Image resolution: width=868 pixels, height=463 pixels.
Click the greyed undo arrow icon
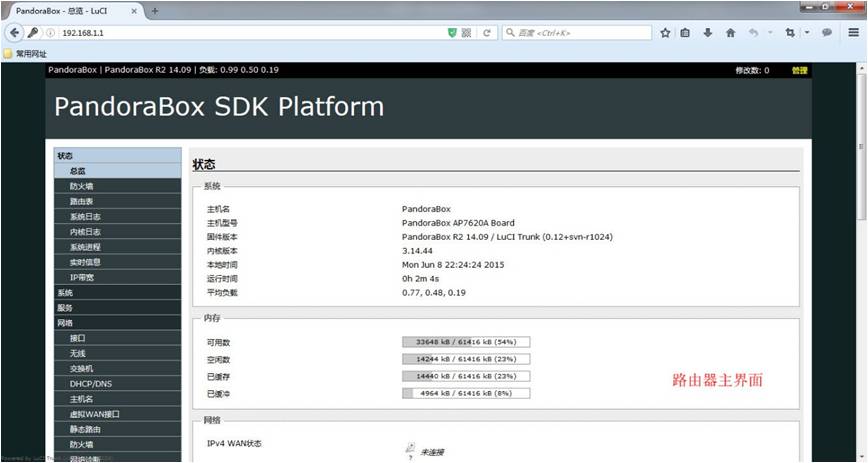pyautogui.click(x=753, y=33)
